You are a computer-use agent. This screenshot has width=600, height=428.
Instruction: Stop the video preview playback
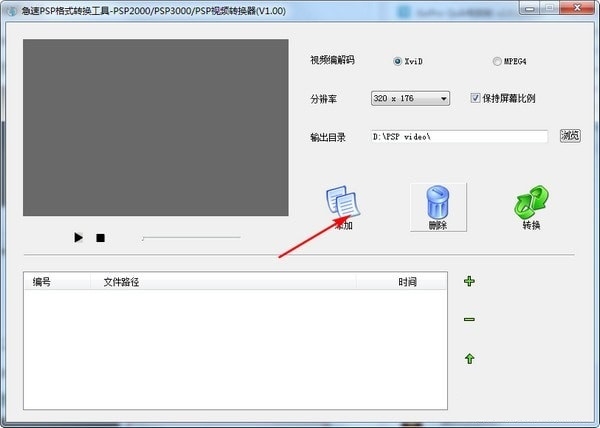point(100,238)
